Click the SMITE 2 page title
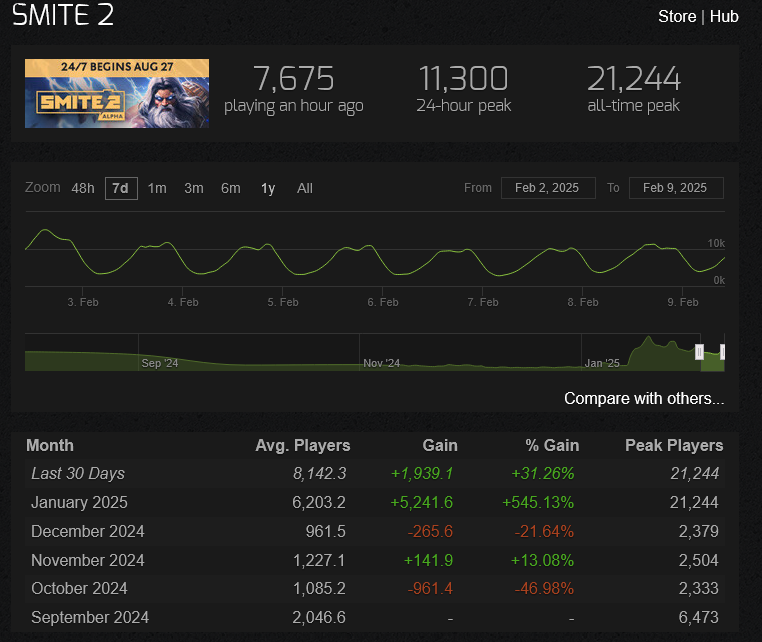This screenshot has height=642, width=762. click(x=63, y=15)
